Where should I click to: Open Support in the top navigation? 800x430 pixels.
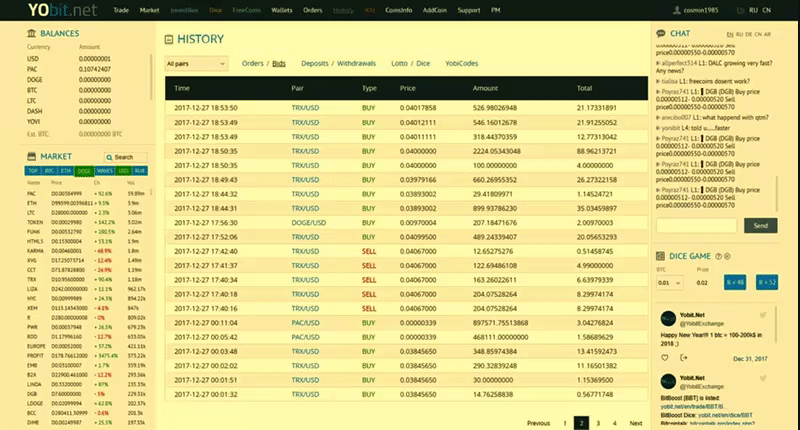click(x=468, y=10)
